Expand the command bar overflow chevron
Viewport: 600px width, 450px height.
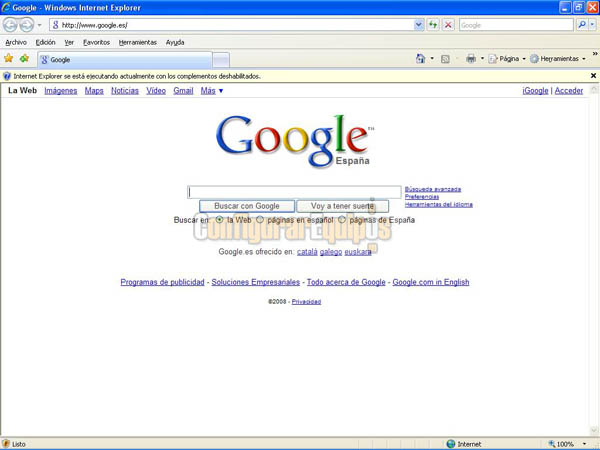[x=595, y=54]
